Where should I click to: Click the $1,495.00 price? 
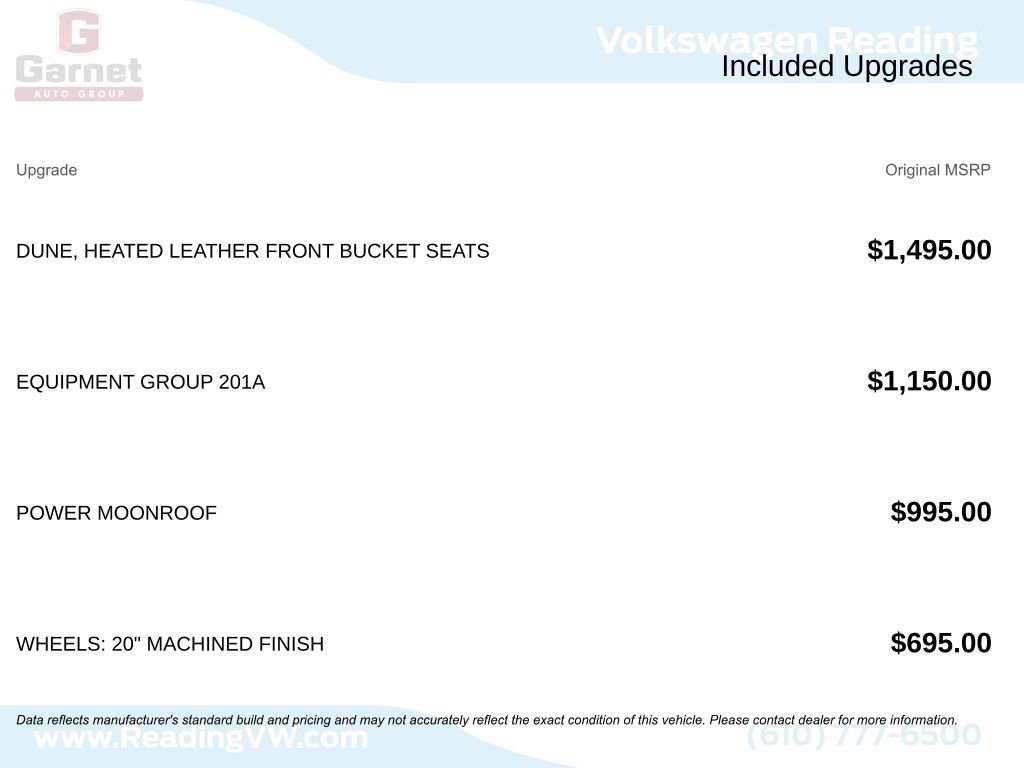pyautogui.click(x=929, y=250)
